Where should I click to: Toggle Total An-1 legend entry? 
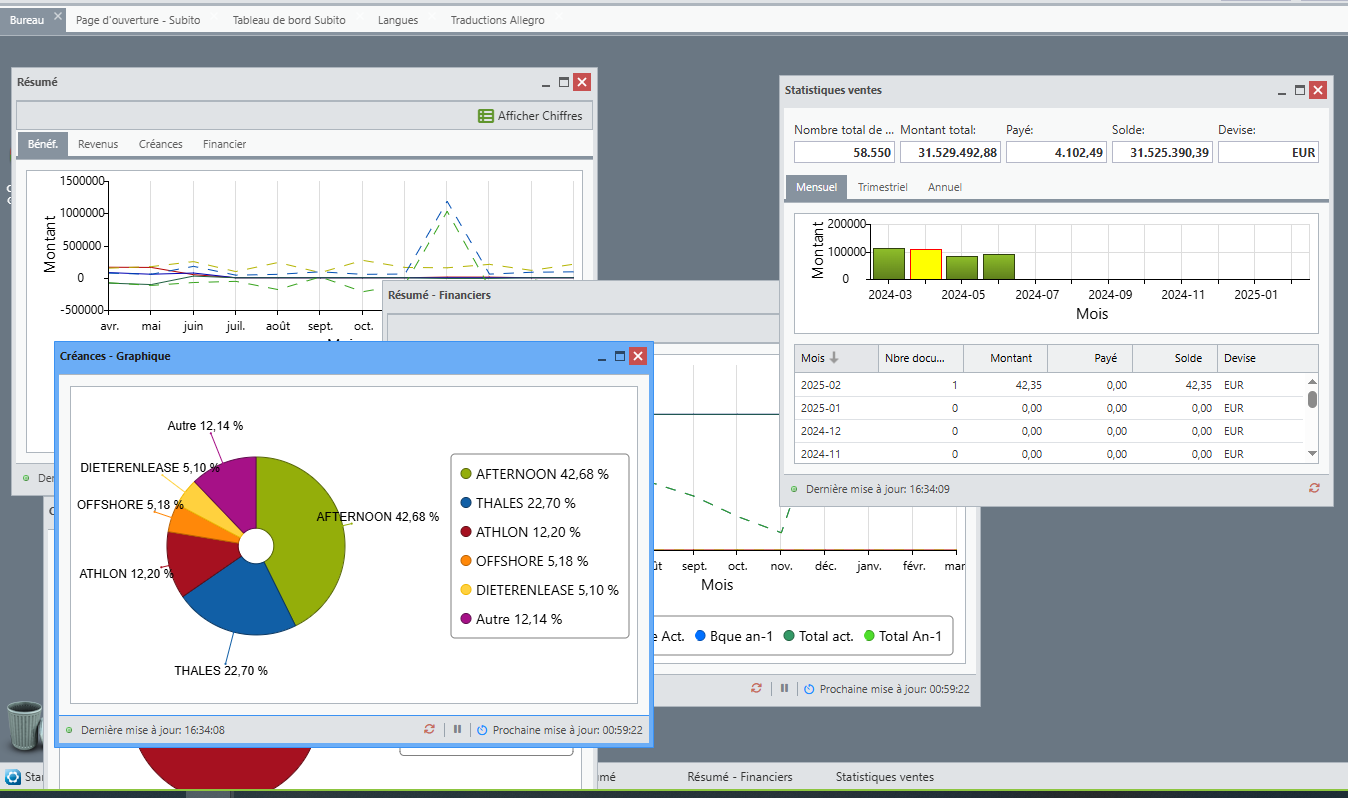click(902, 636)
